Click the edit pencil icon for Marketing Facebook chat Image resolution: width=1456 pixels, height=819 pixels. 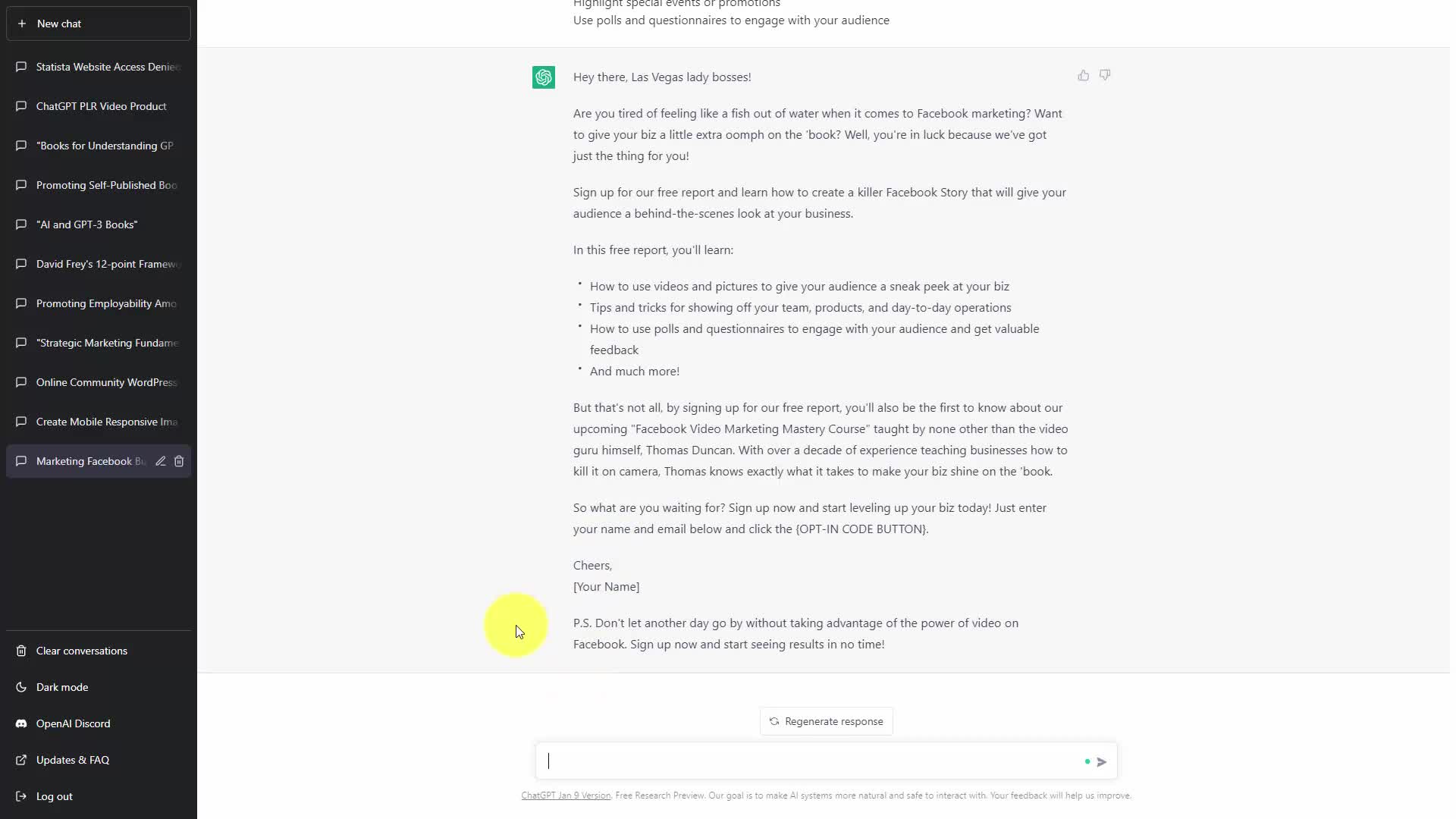click(x=161, y=461)
